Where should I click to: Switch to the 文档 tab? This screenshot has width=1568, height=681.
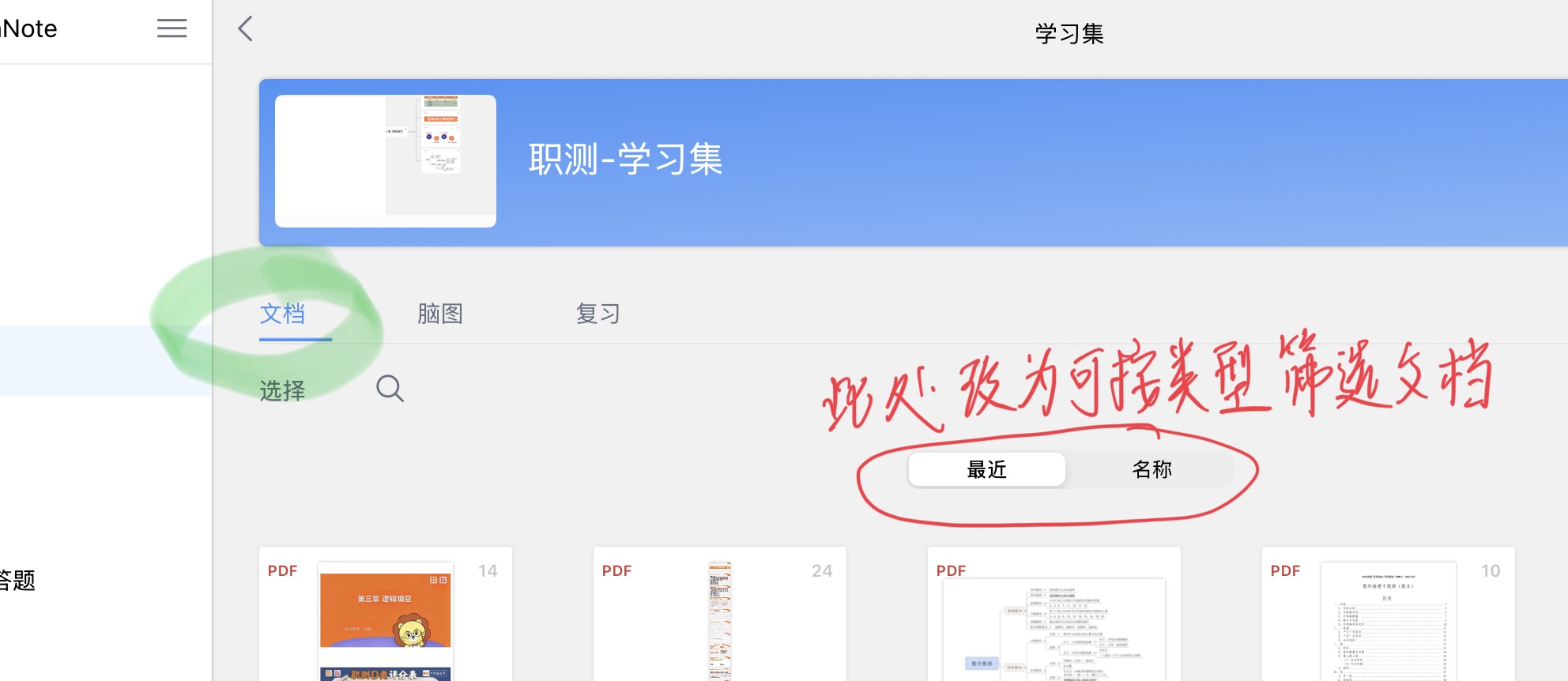[282, 314]
